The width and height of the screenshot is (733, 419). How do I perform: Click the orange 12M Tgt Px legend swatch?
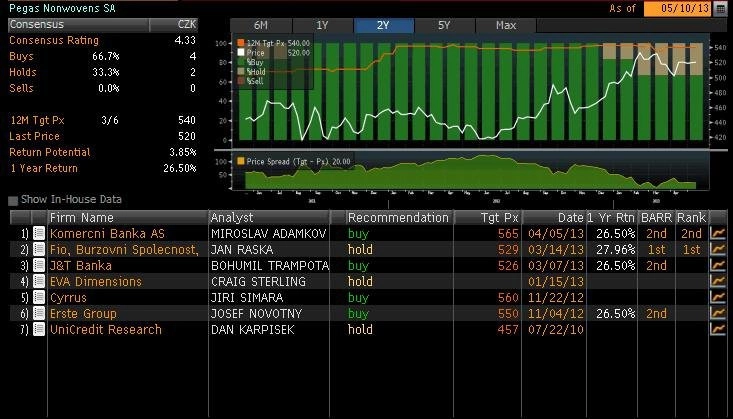coord(240,44)
